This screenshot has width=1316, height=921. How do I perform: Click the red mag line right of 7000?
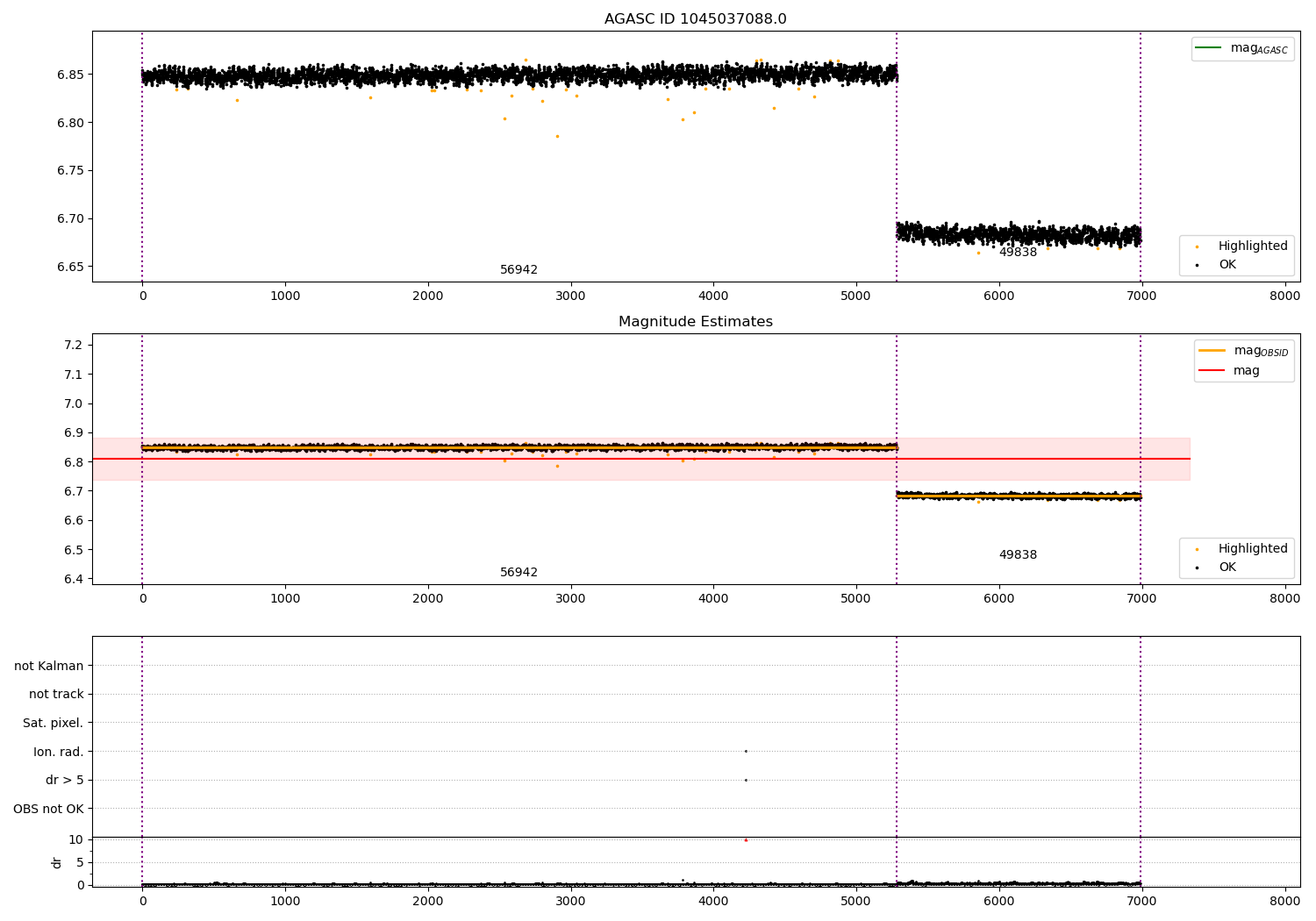pyautogui.click(x=1166, y=459)
